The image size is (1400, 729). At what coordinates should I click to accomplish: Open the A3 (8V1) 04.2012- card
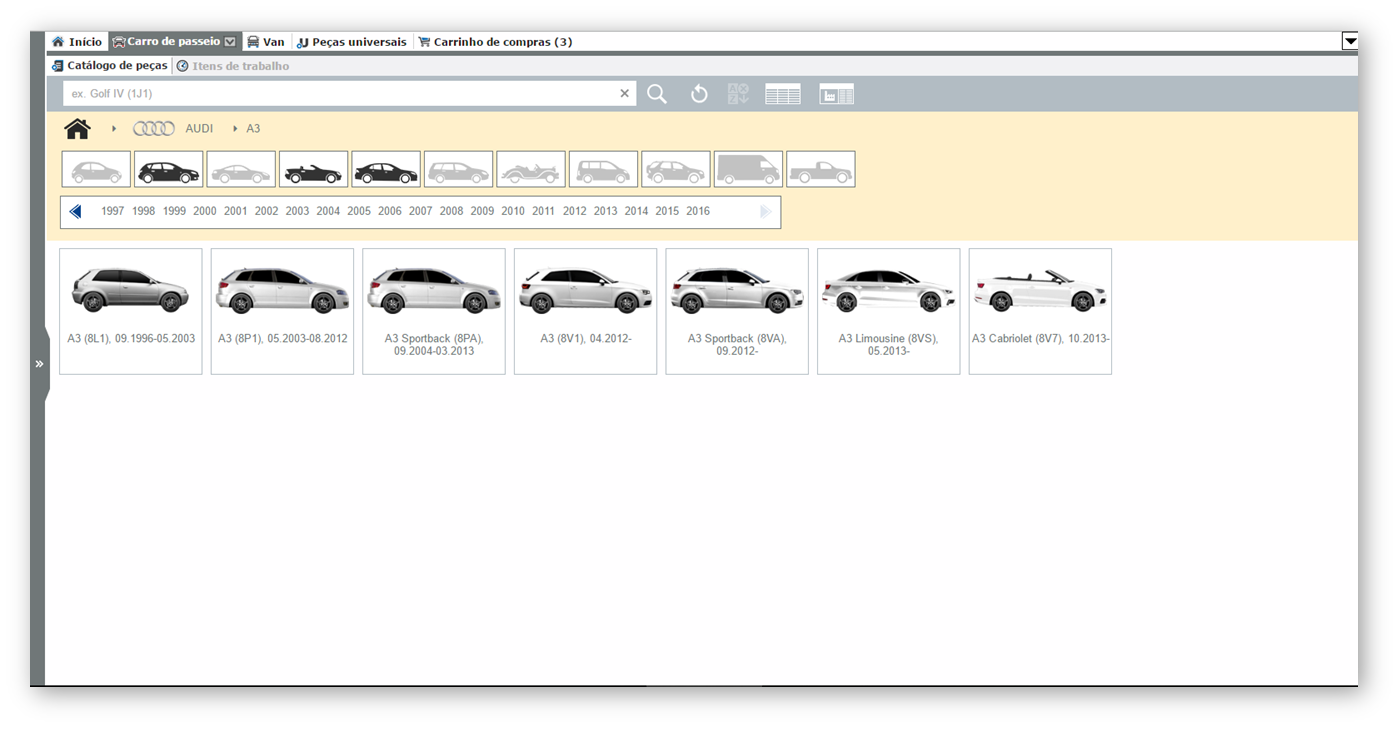[586, 312]
